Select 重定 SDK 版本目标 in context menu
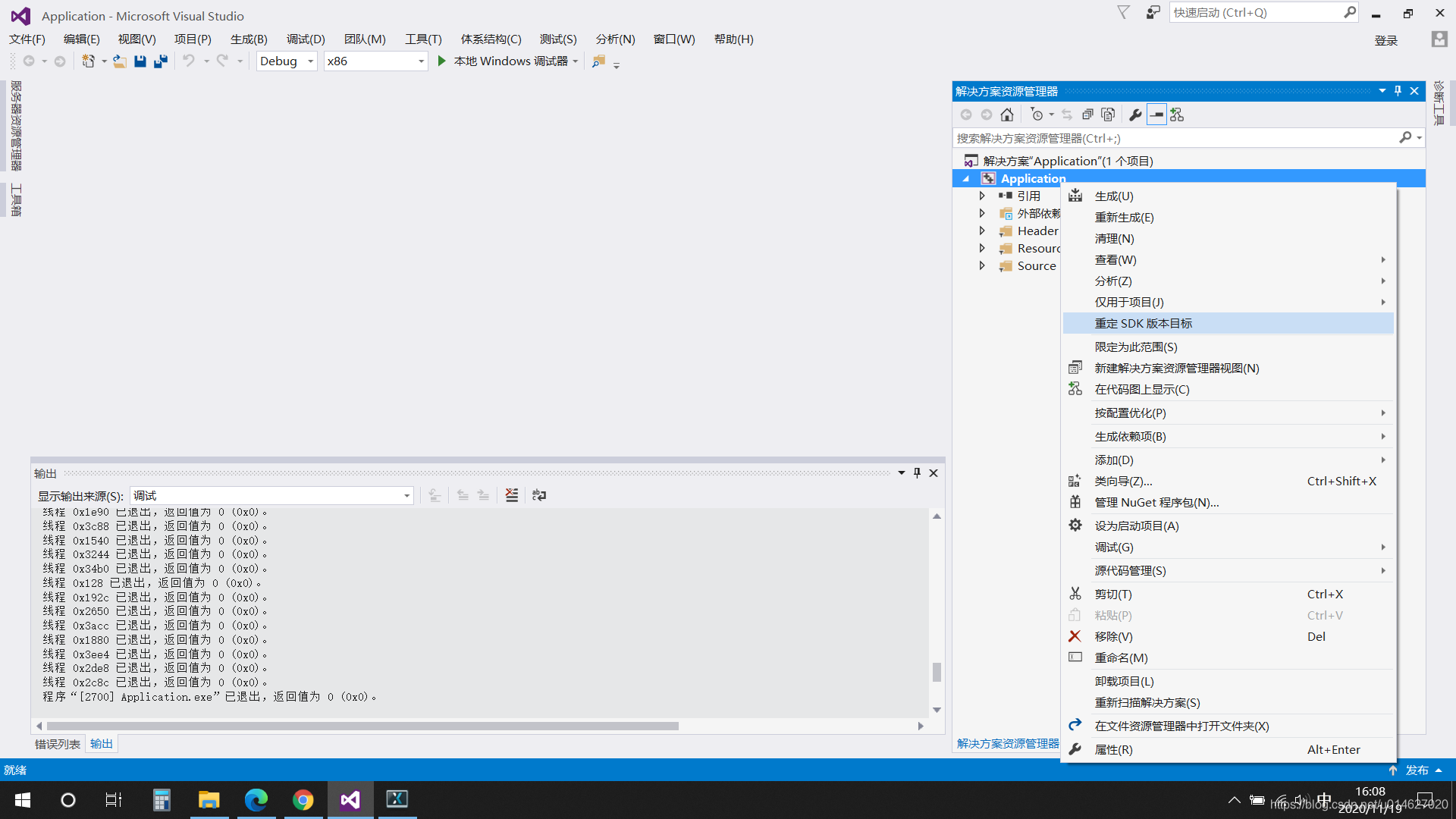This screenshot has width=1456, height=819. [x=1143, y=324]
